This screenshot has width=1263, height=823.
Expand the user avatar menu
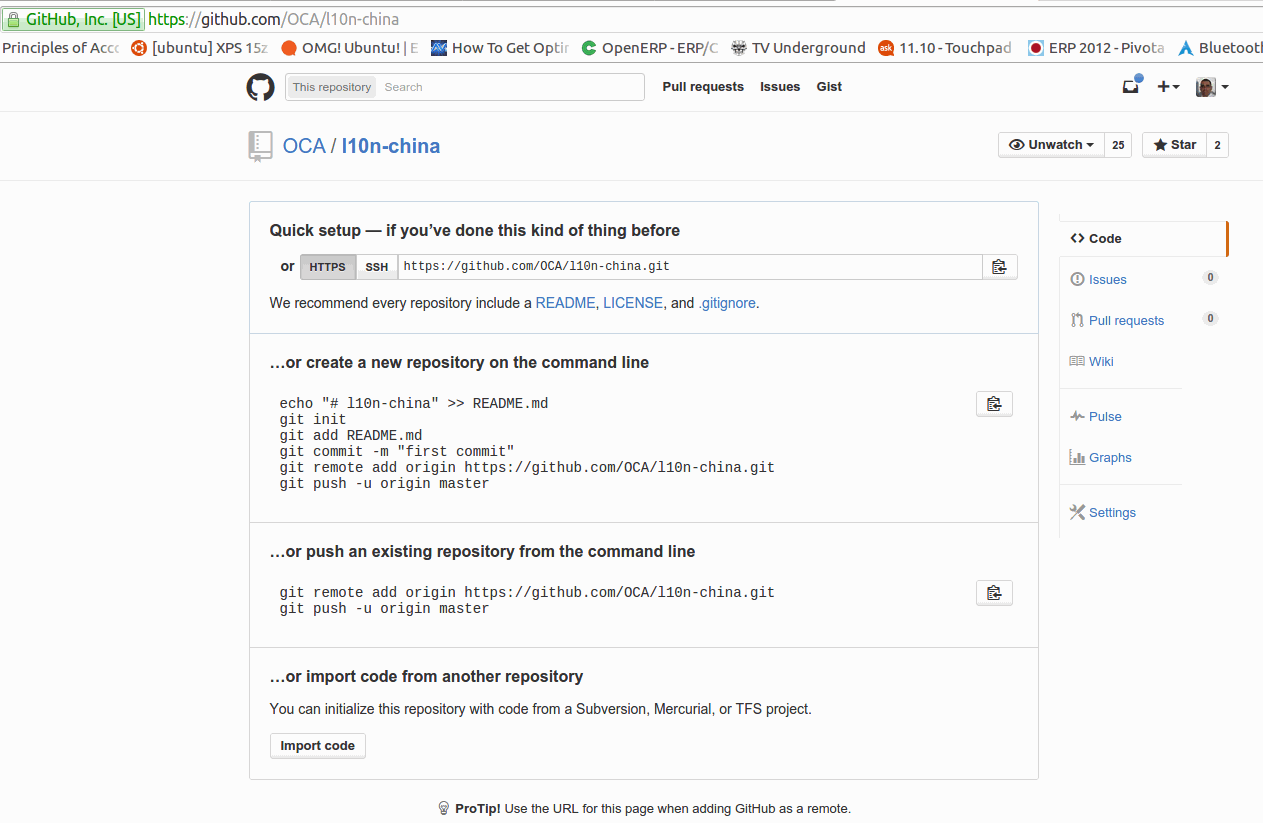click(x=1212, y=87)
